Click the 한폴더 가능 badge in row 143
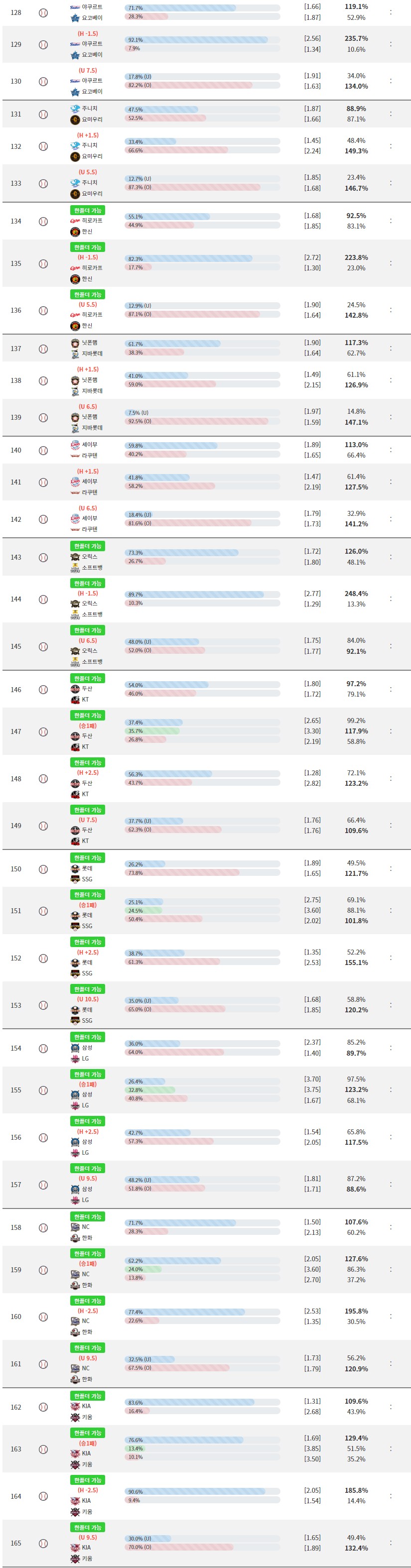The height and width of the screenshot is (1568, 411). (88, 546)
